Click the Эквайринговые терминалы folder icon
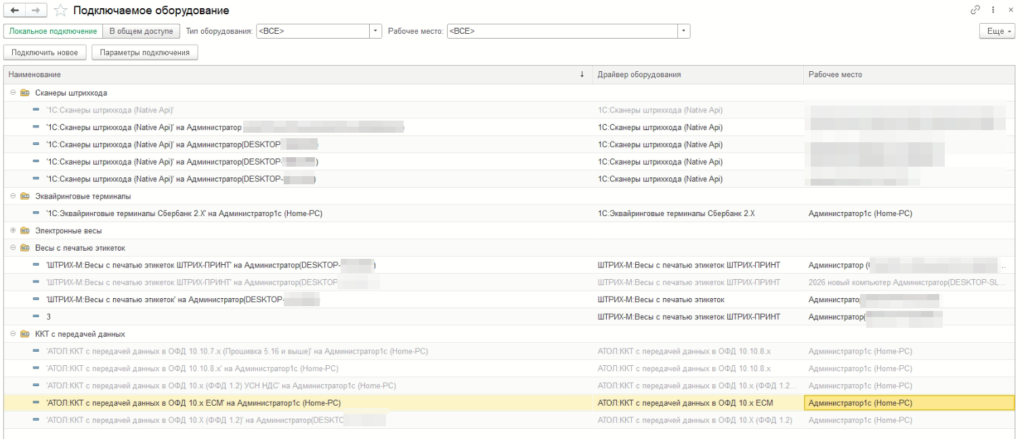 pyautogui.click(x=24, y=195)
